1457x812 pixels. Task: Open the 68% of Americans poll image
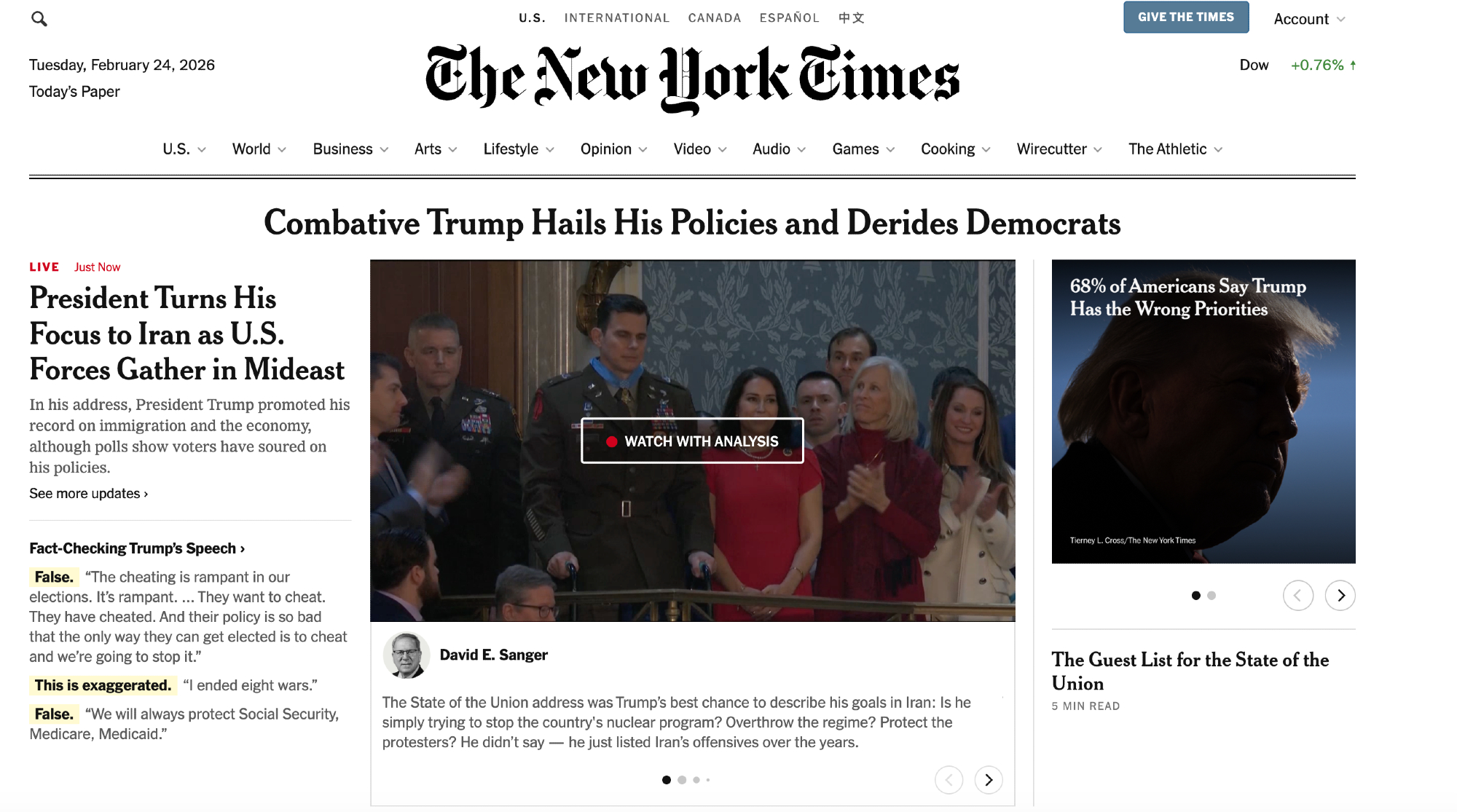[x=1203, y=411]
